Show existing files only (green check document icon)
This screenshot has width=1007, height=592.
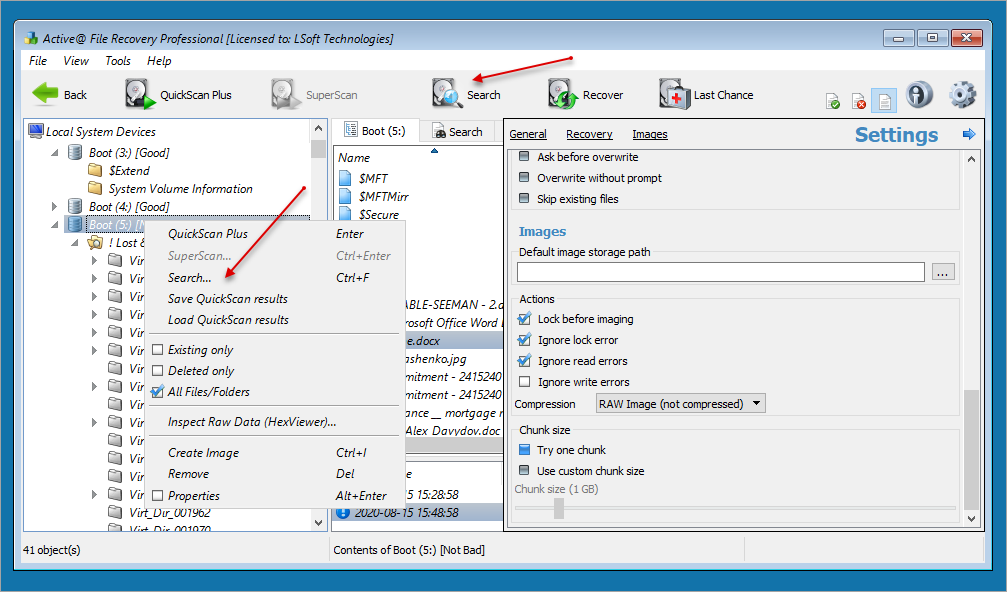click(x=832, y=101)
